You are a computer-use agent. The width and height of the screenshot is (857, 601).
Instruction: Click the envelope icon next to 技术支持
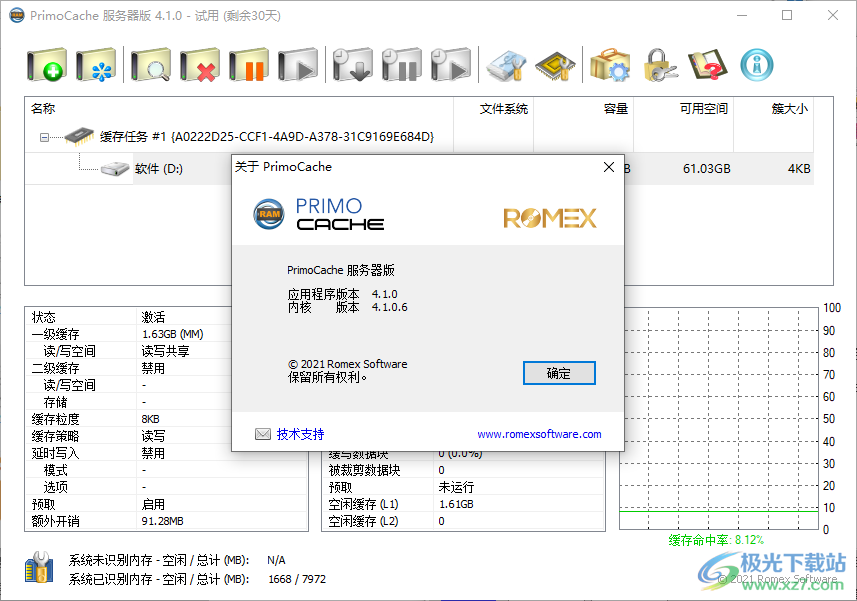263,434
